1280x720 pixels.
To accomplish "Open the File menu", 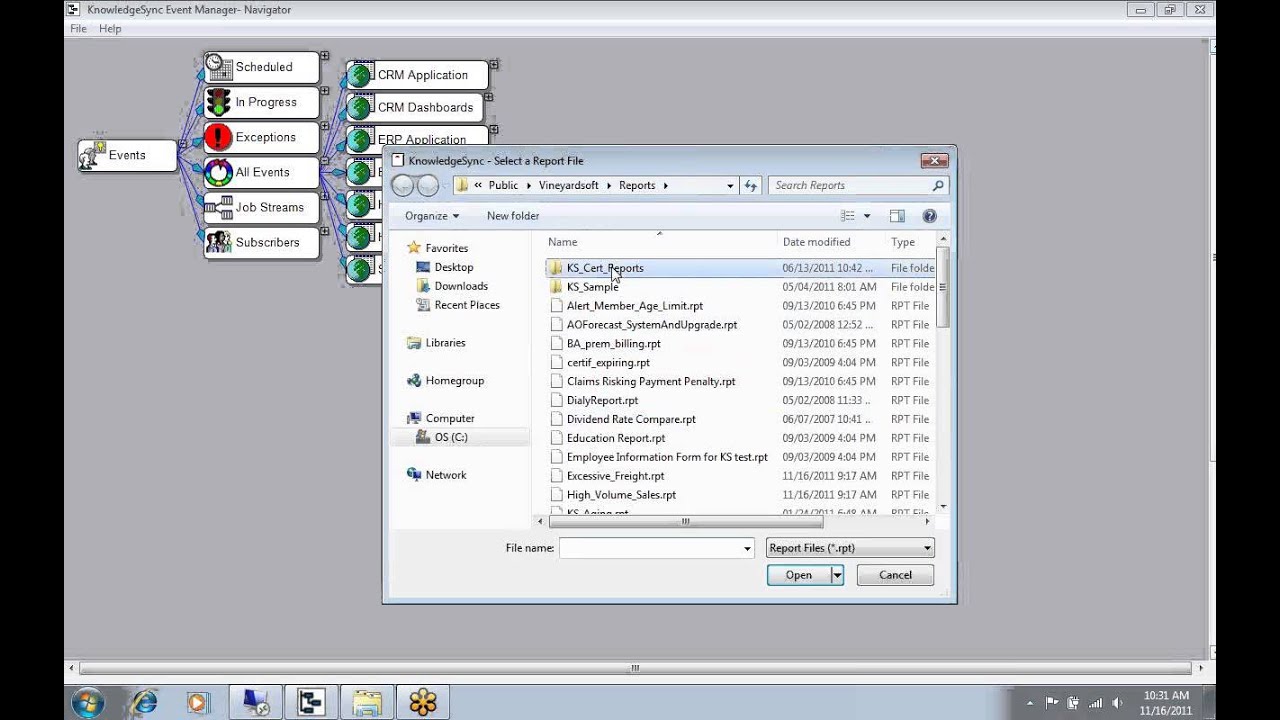I will click(x=78, y=29).
